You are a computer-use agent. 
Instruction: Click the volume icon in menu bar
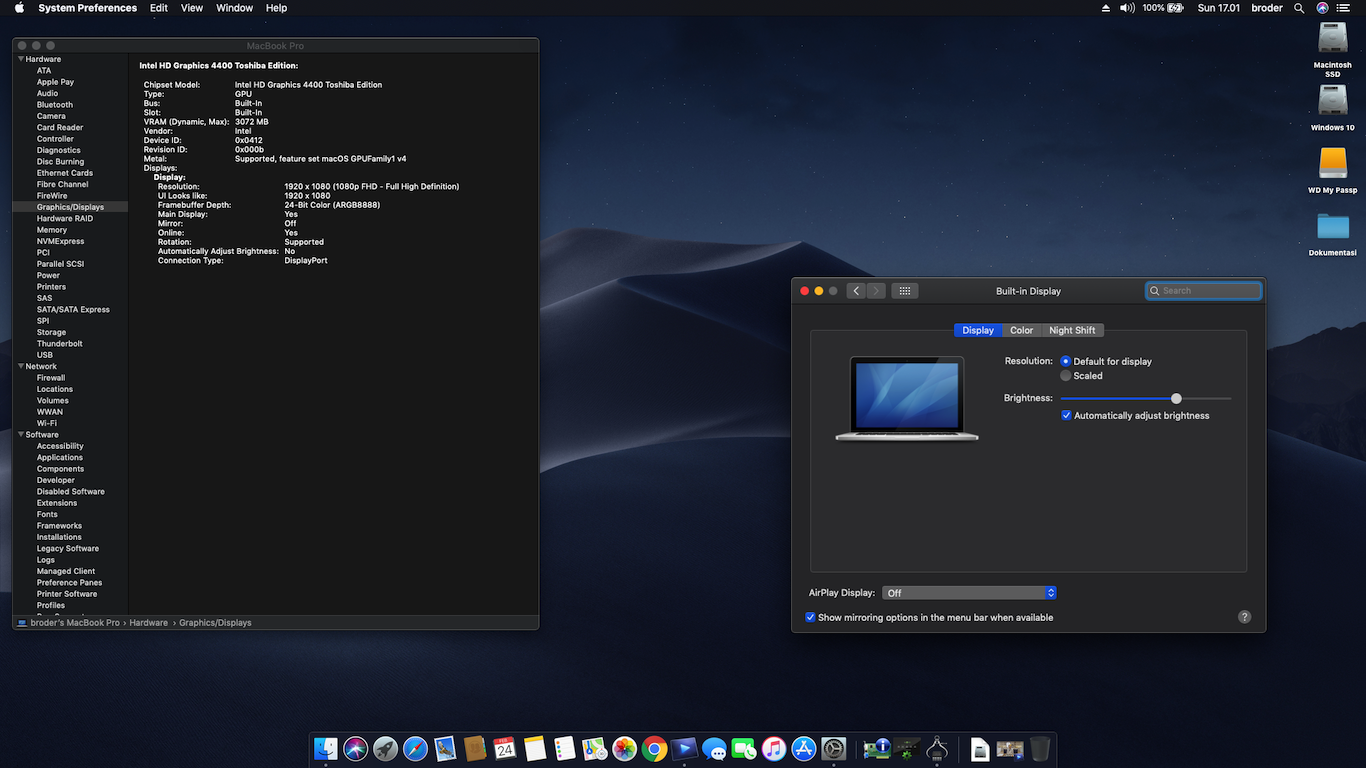(x=1127, y=8)
